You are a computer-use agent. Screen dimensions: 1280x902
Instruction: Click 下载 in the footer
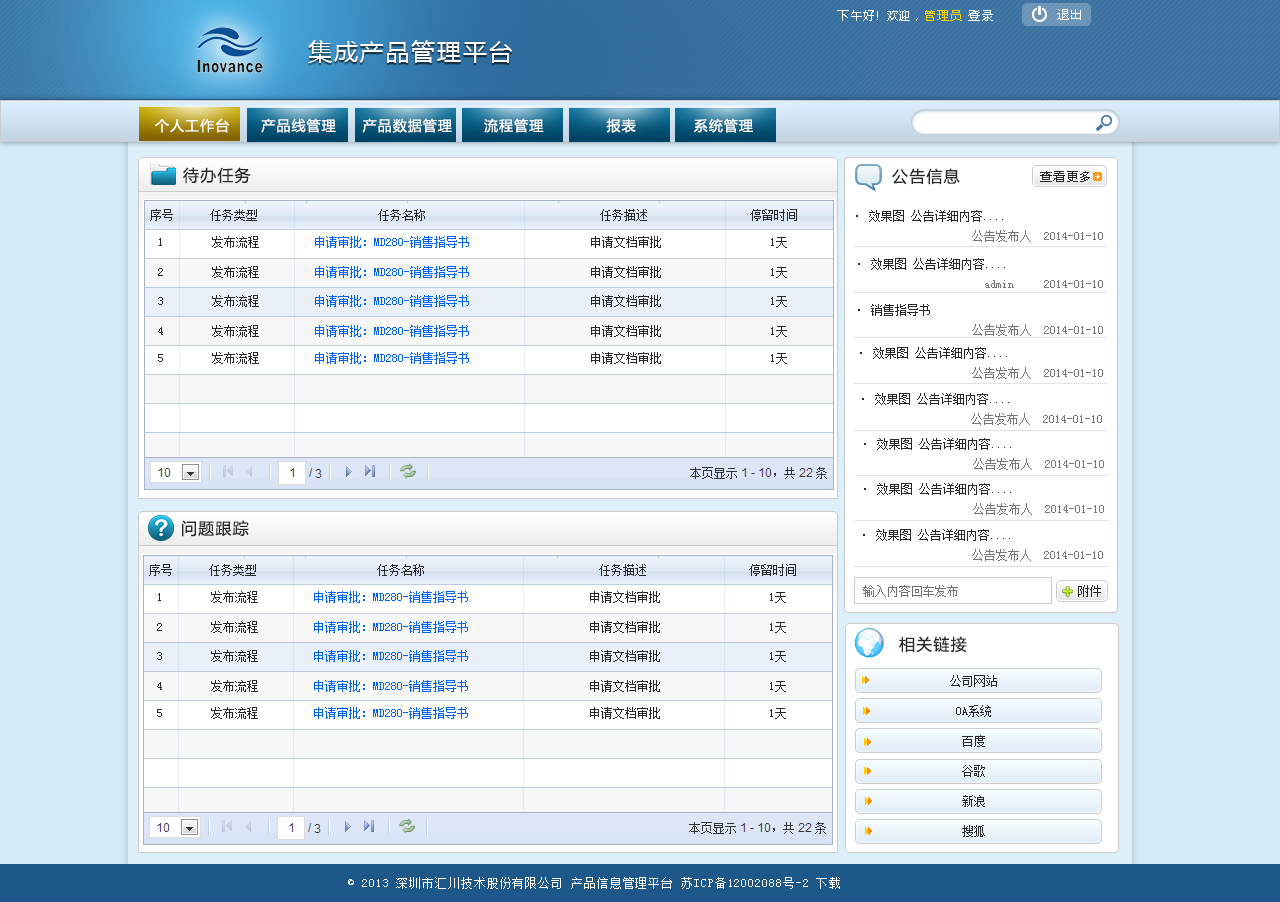(x=828, y=884)
